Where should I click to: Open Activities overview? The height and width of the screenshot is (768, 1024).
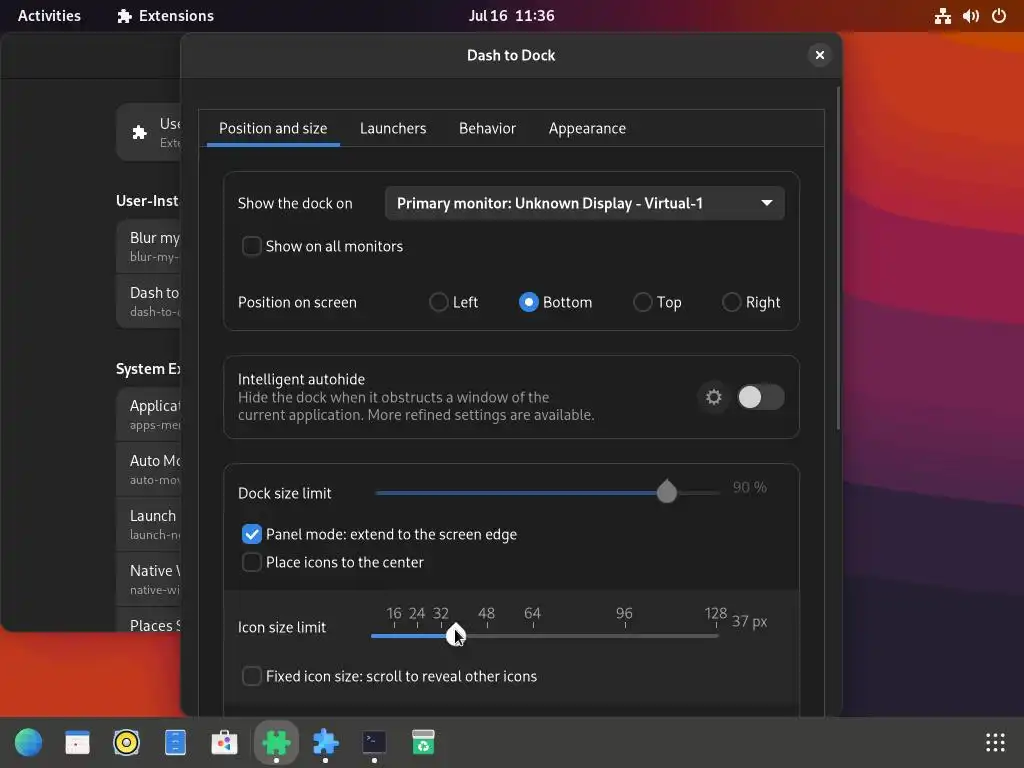(49, 16)
